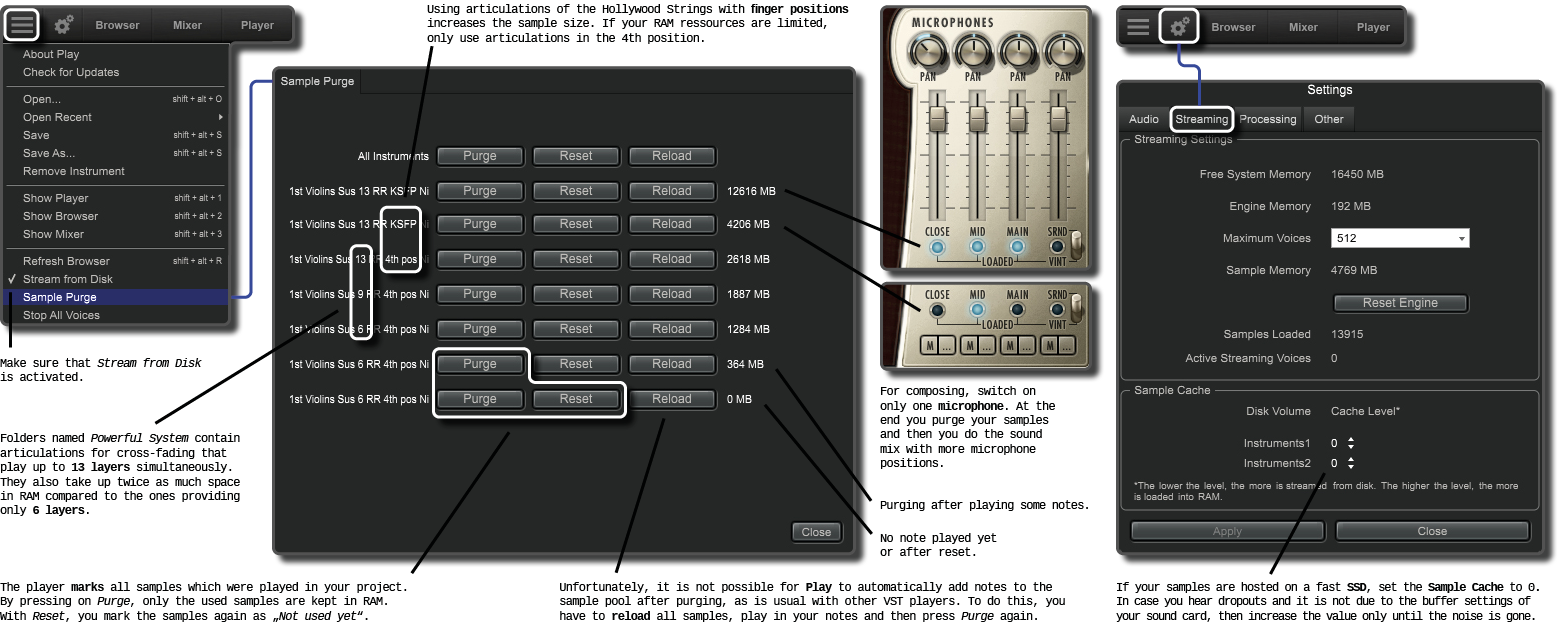Click the PAN knob above the MAIN fader

1017,50
